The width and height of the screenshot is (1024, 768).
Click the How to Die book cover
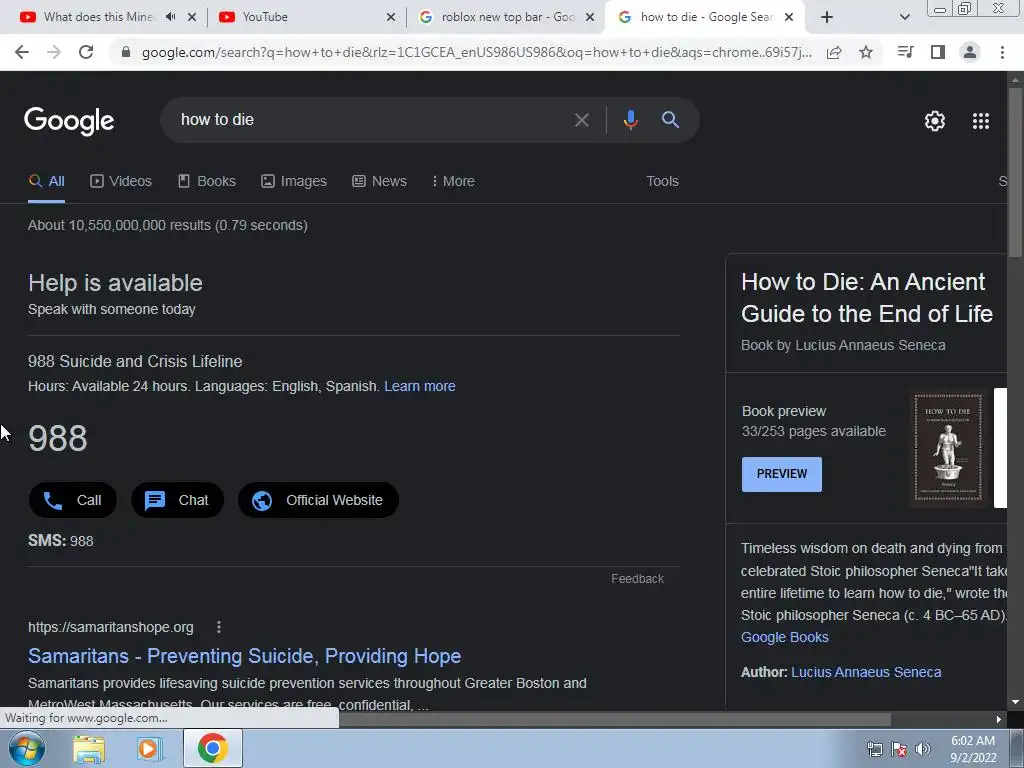coord(948,447)
